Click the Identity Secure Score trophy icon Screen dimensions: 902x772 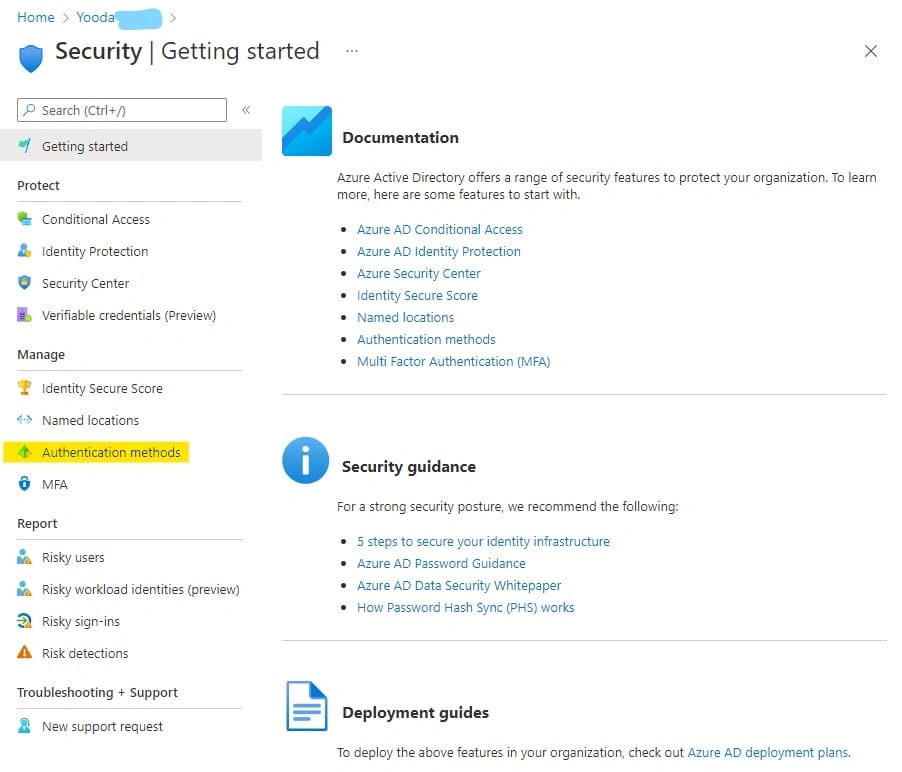[25, 388]
